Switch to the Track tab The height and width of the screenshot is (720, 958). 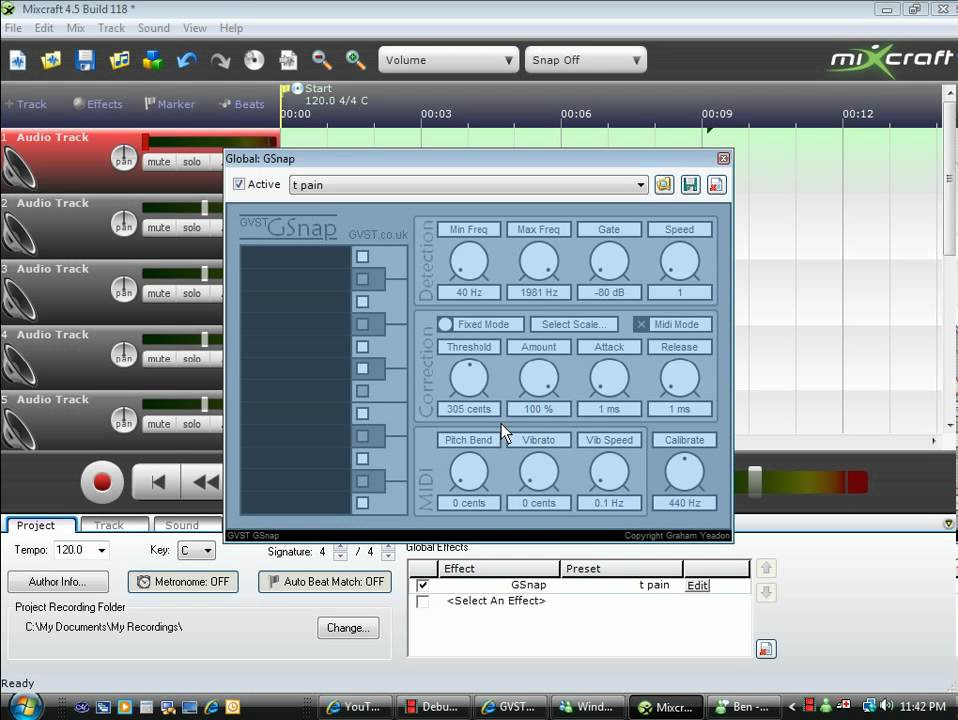click(x=115, y=525)
